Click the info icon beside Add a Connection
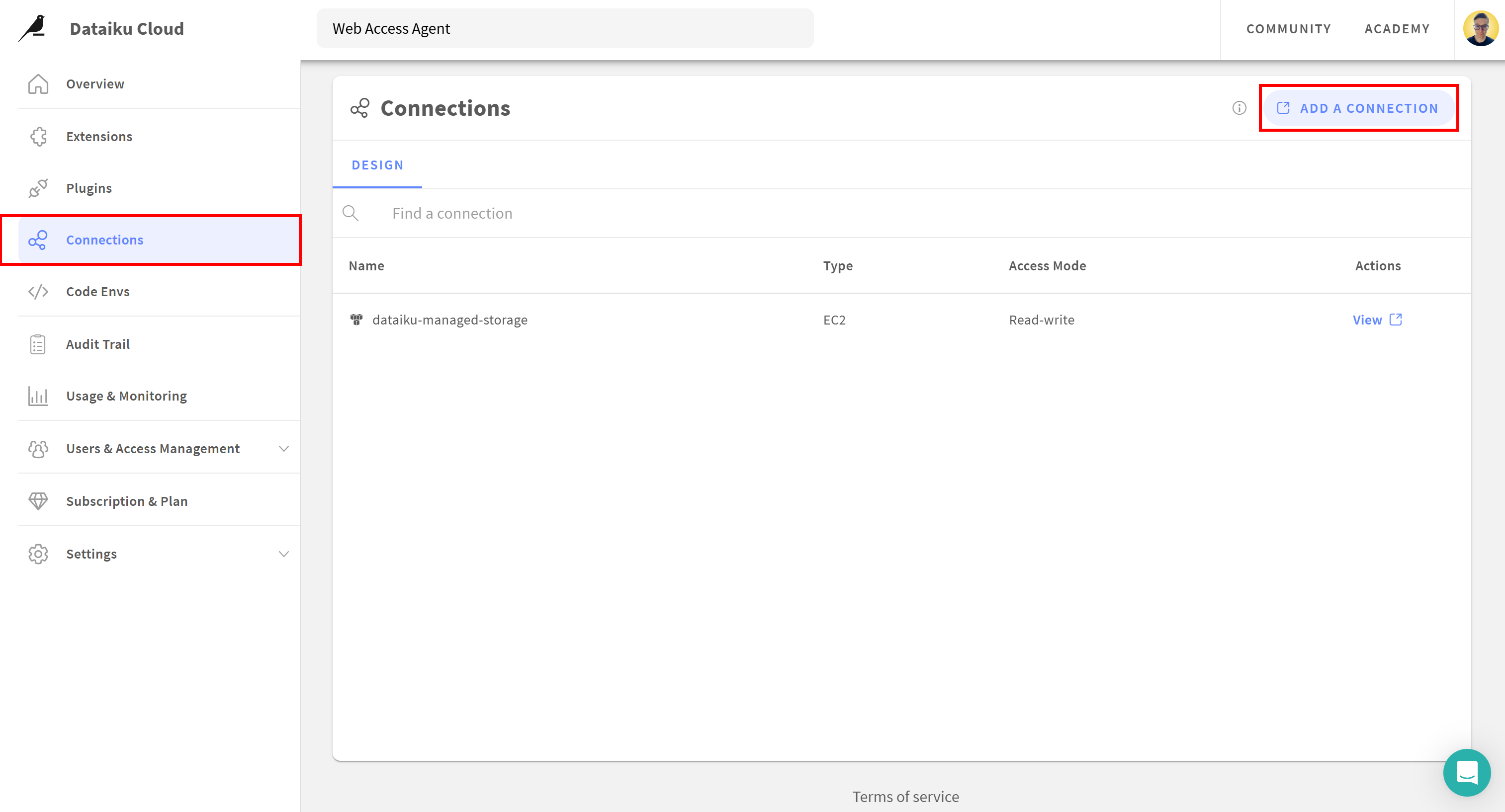Screen dimensions: 1505x812 pyautogui.click(x=1239, y=108)
